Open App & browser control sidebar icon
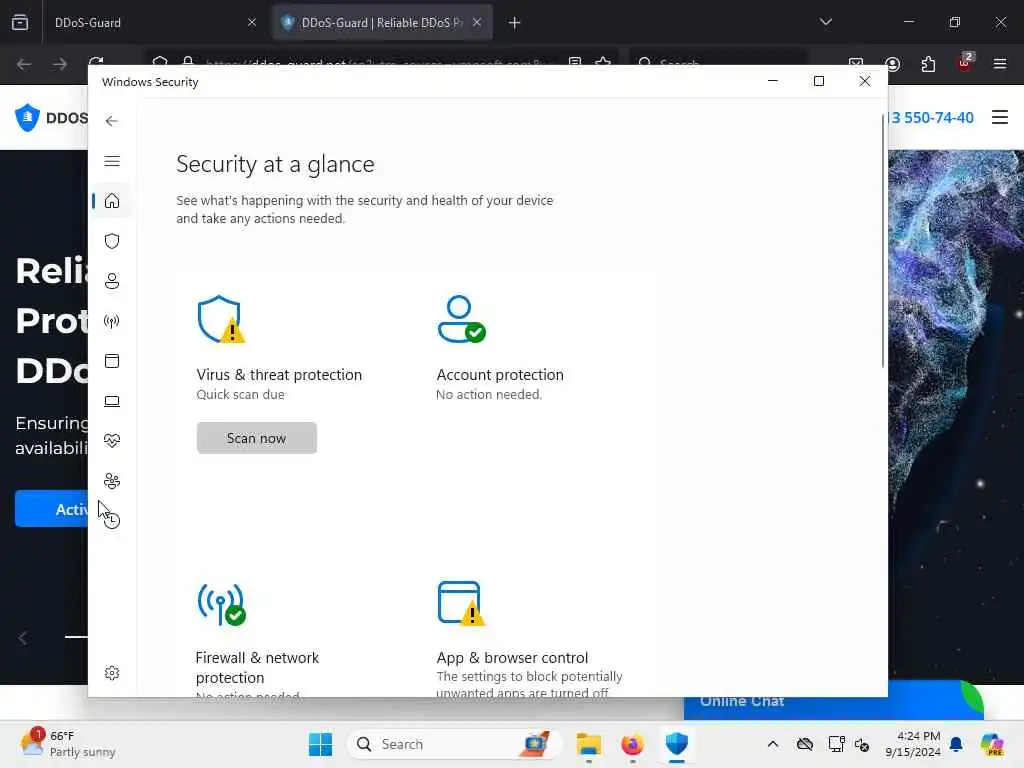The height and width of the screenshot is (768, 1024). click(112, 361)
